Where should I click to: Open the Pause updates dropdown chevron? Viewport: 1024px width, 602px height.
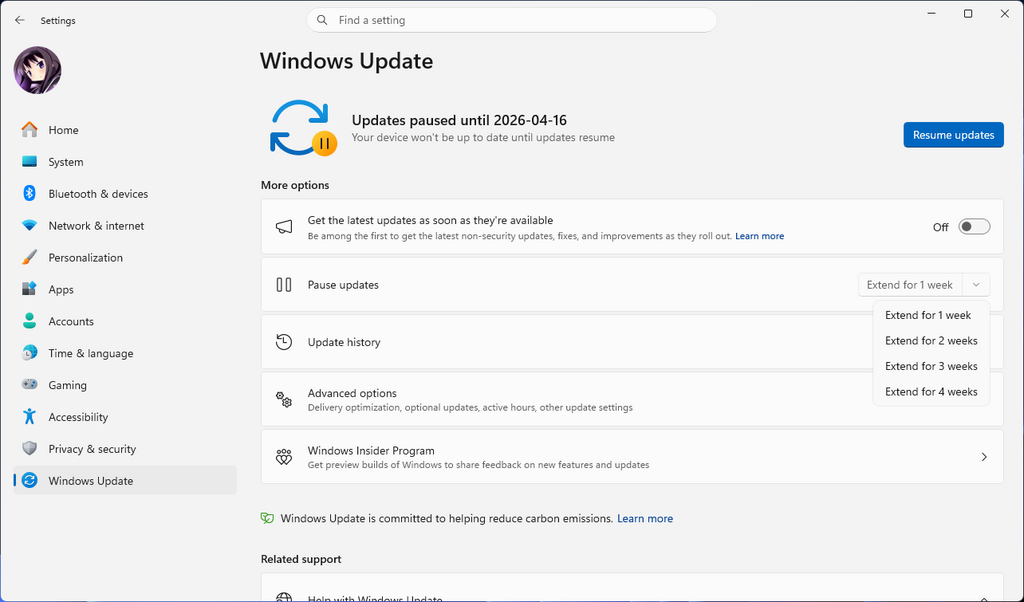(976, 285)
